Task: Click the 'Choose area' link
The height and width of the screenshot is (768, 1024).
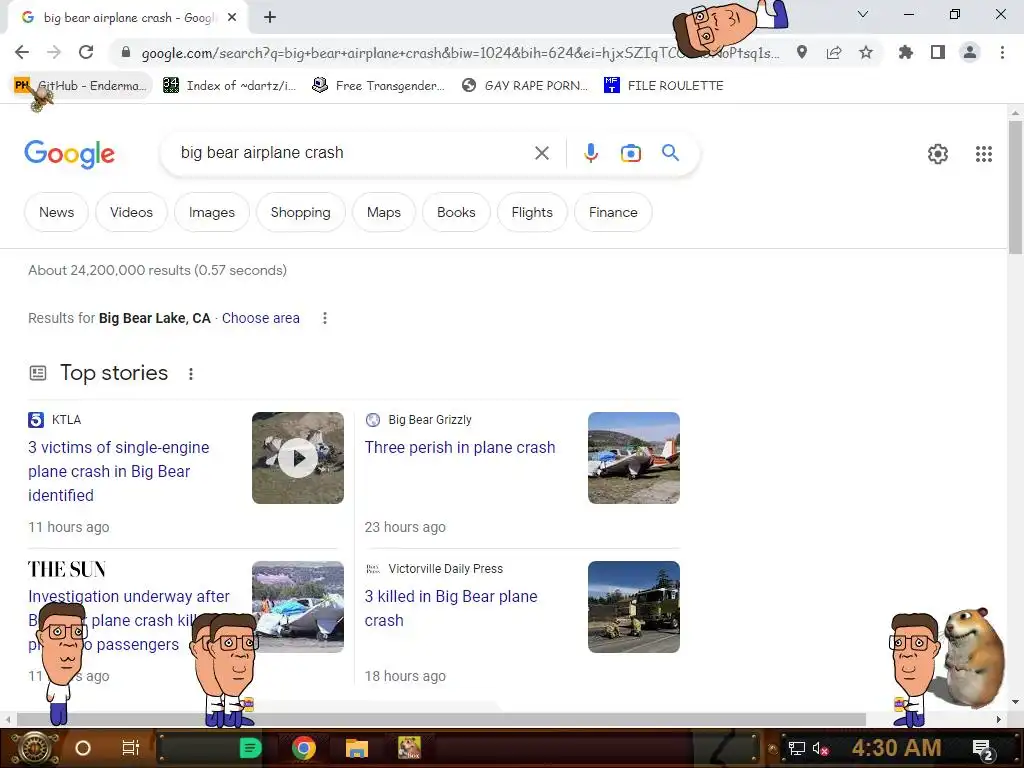Action: point(261,318)
